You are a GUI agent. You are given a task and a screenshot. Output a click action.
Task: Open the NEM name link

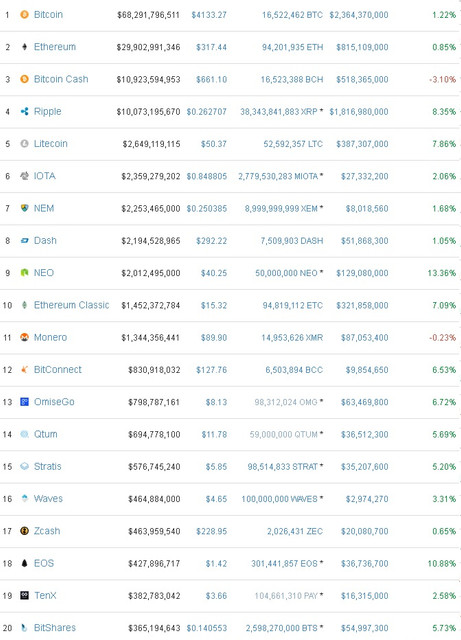tap(44, 208)
